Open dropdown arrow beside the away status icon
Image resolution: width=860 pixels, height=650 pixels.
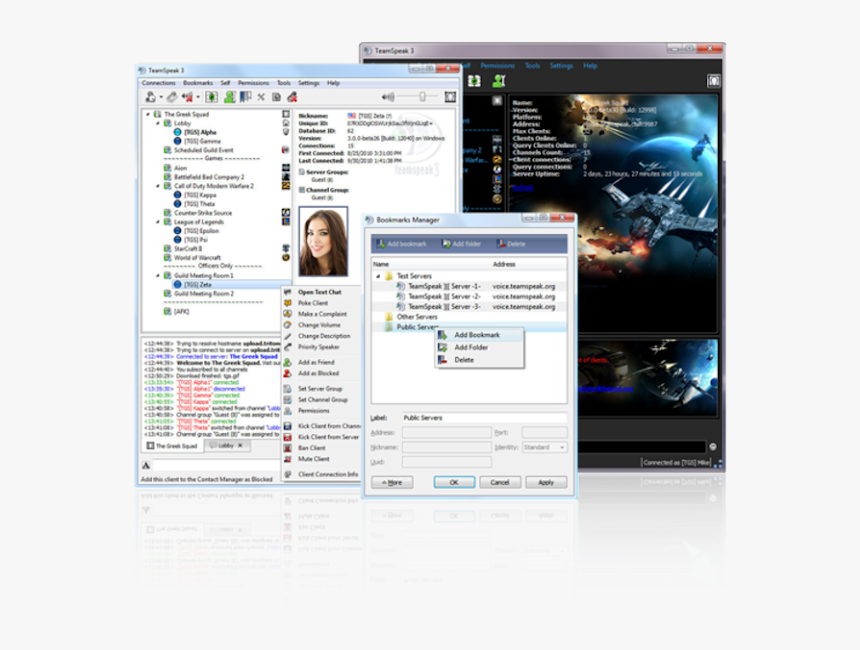[x=198, y=98]
